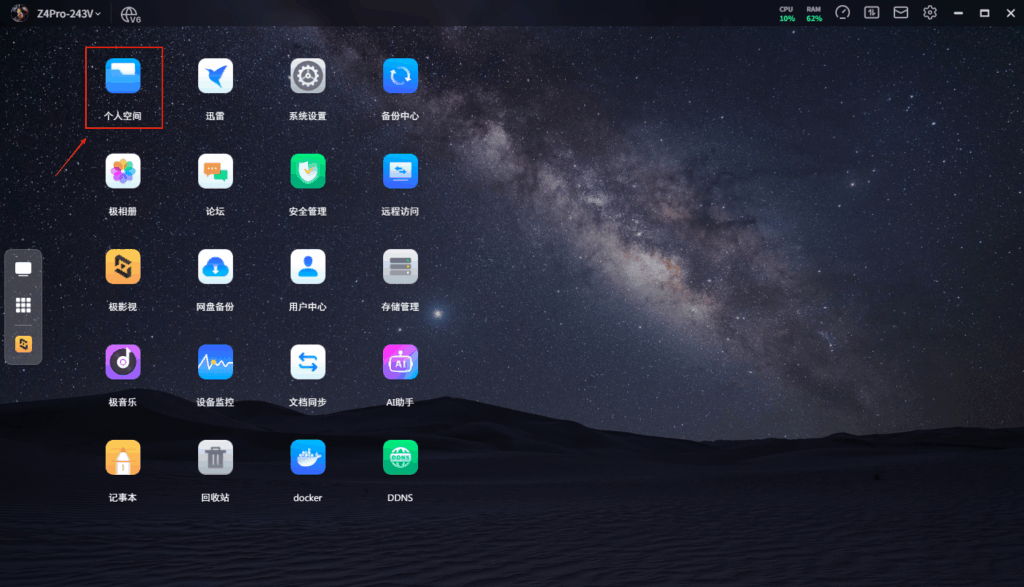This screenshot has width=1024, height=587.
Task: Open the 极影视 video app
Action: (x=123, y=267)
